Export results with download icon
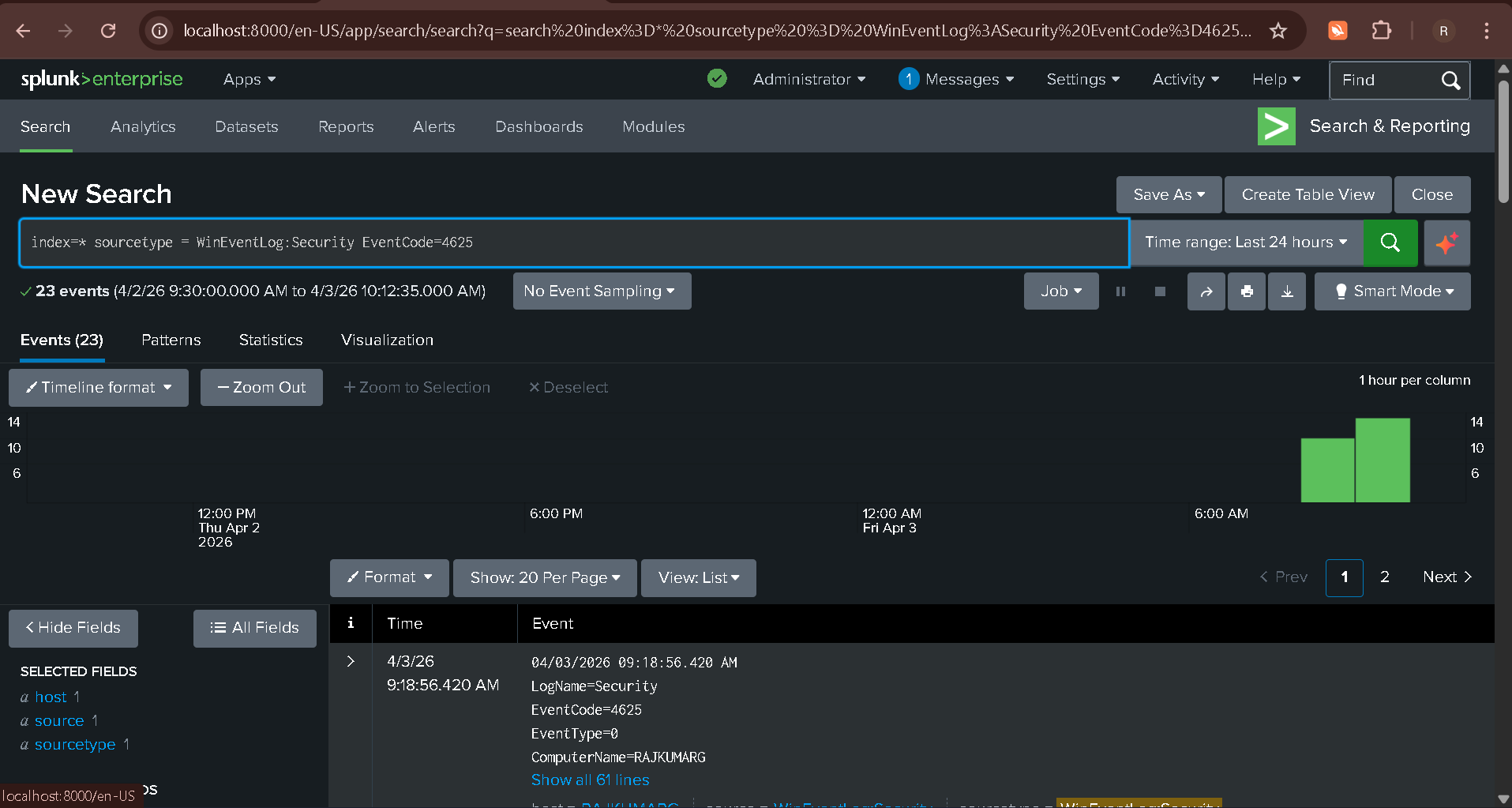 [1287, 291]
